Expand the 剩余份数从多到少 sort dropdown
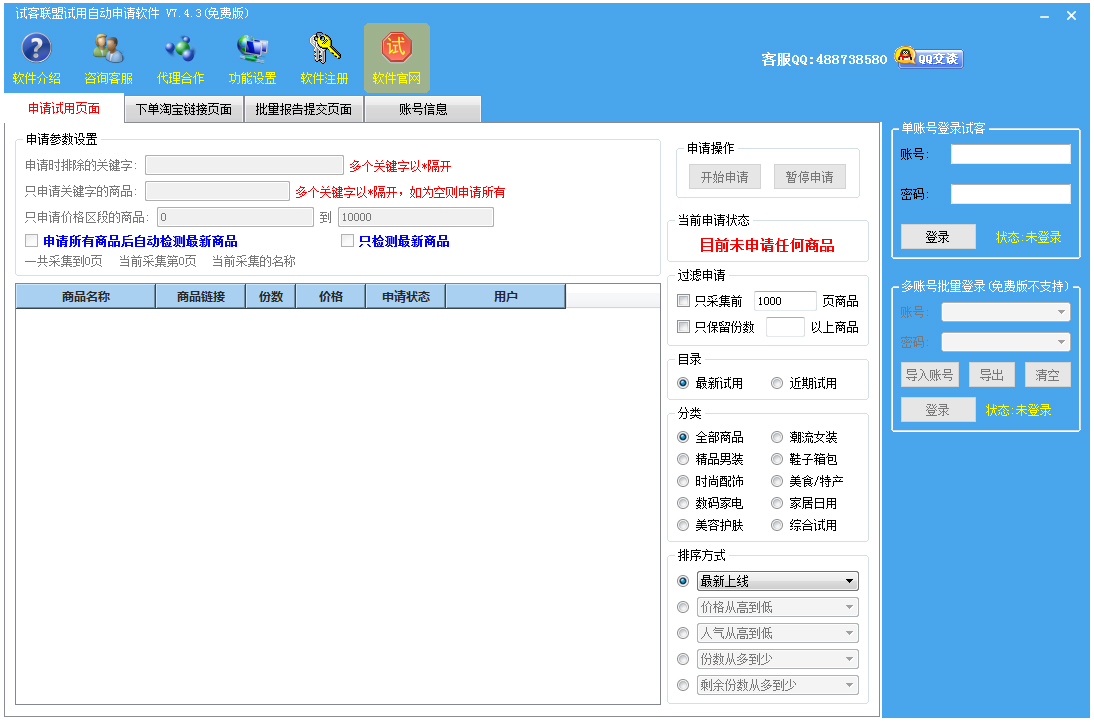 point(777,685)
